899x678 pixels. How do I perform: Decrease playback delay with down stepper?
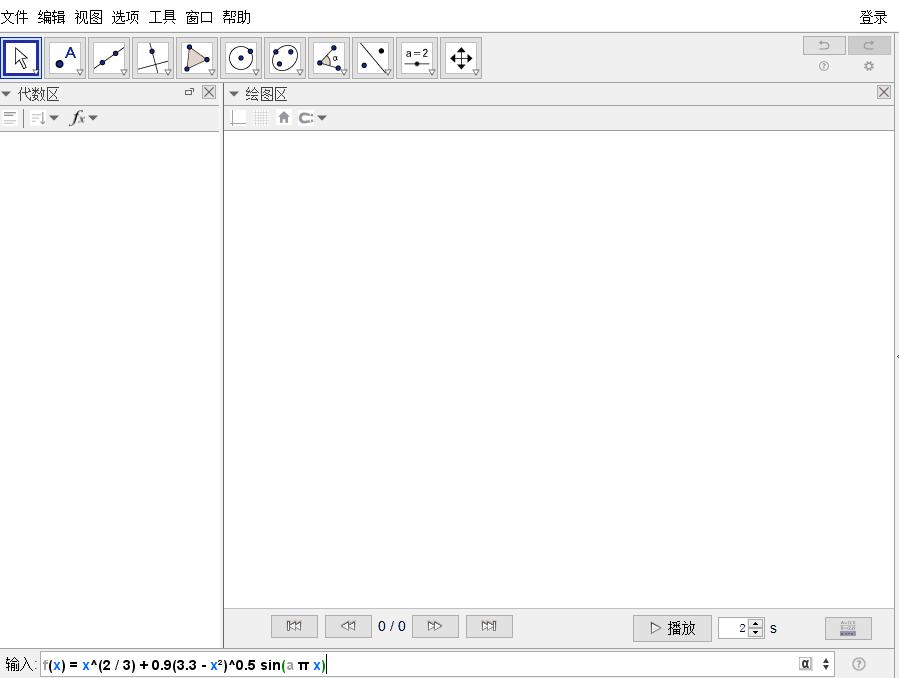click(x=756, y=633)
